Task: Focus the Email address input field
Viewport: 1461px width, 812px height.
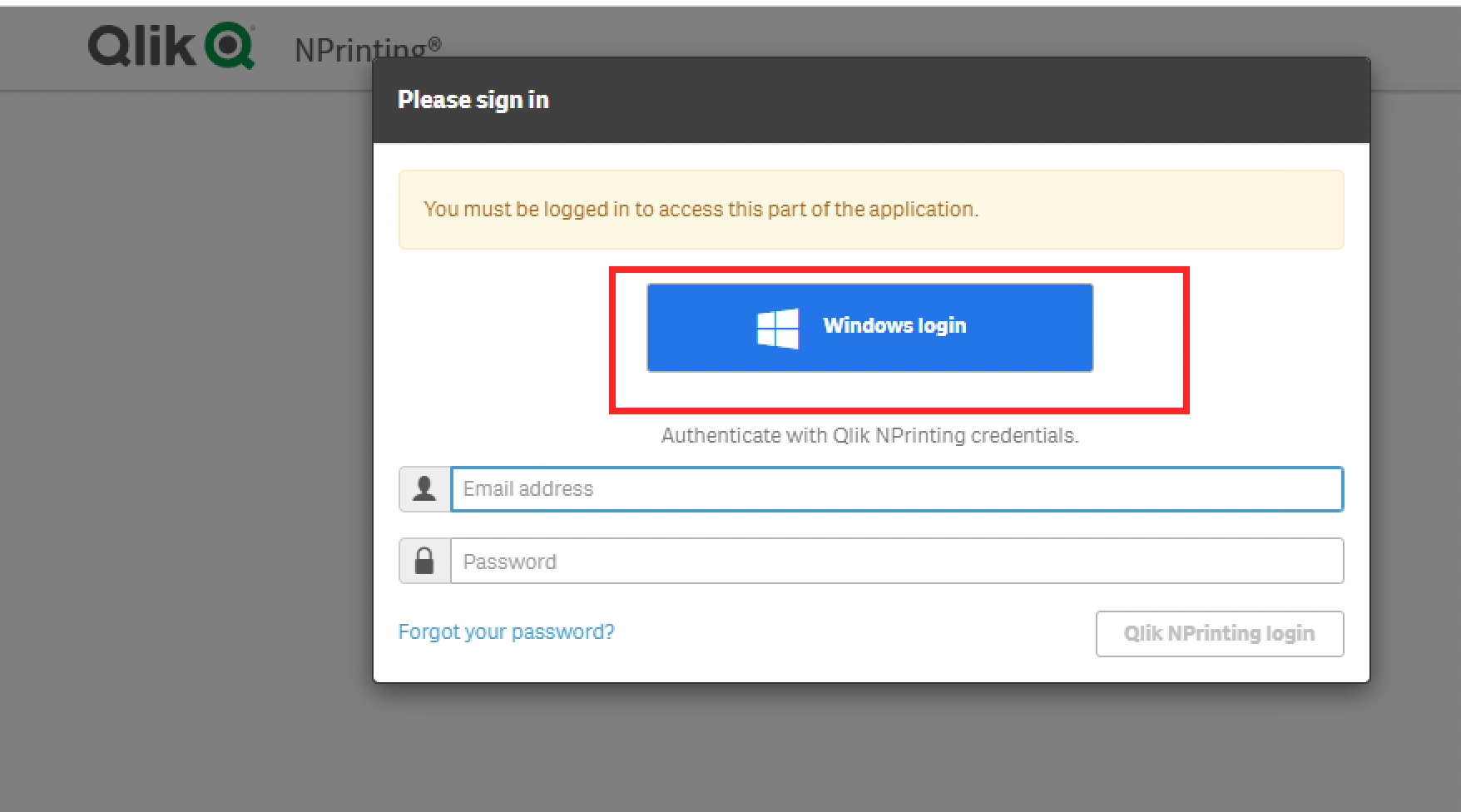Action: tap(896, 489)
